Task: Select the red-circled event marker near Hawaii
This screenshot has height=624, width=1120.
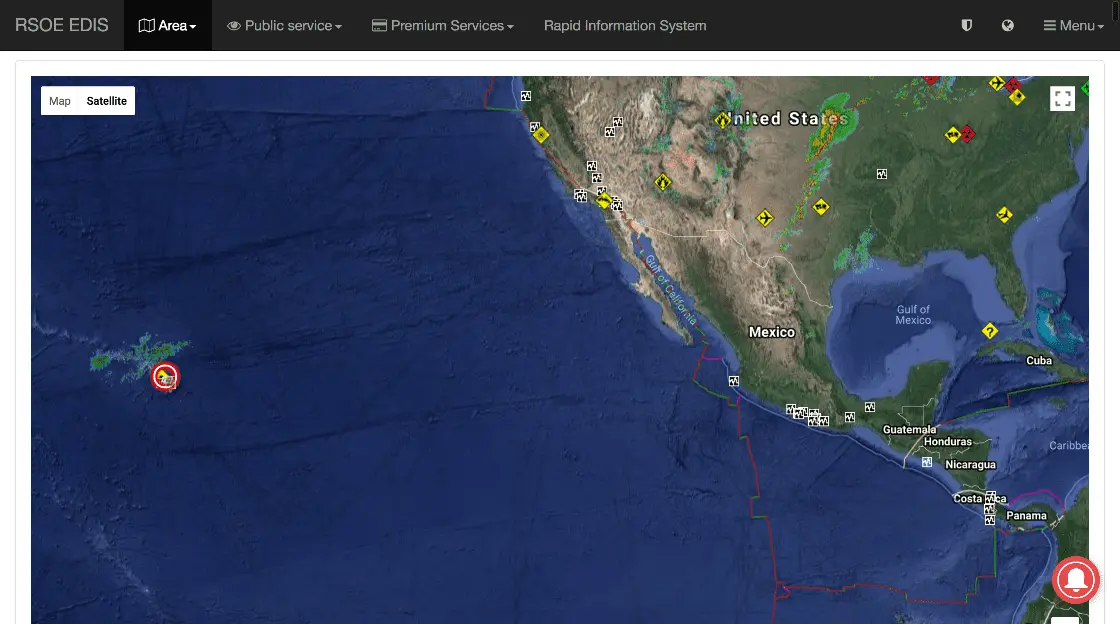Action: coord(165,376)
